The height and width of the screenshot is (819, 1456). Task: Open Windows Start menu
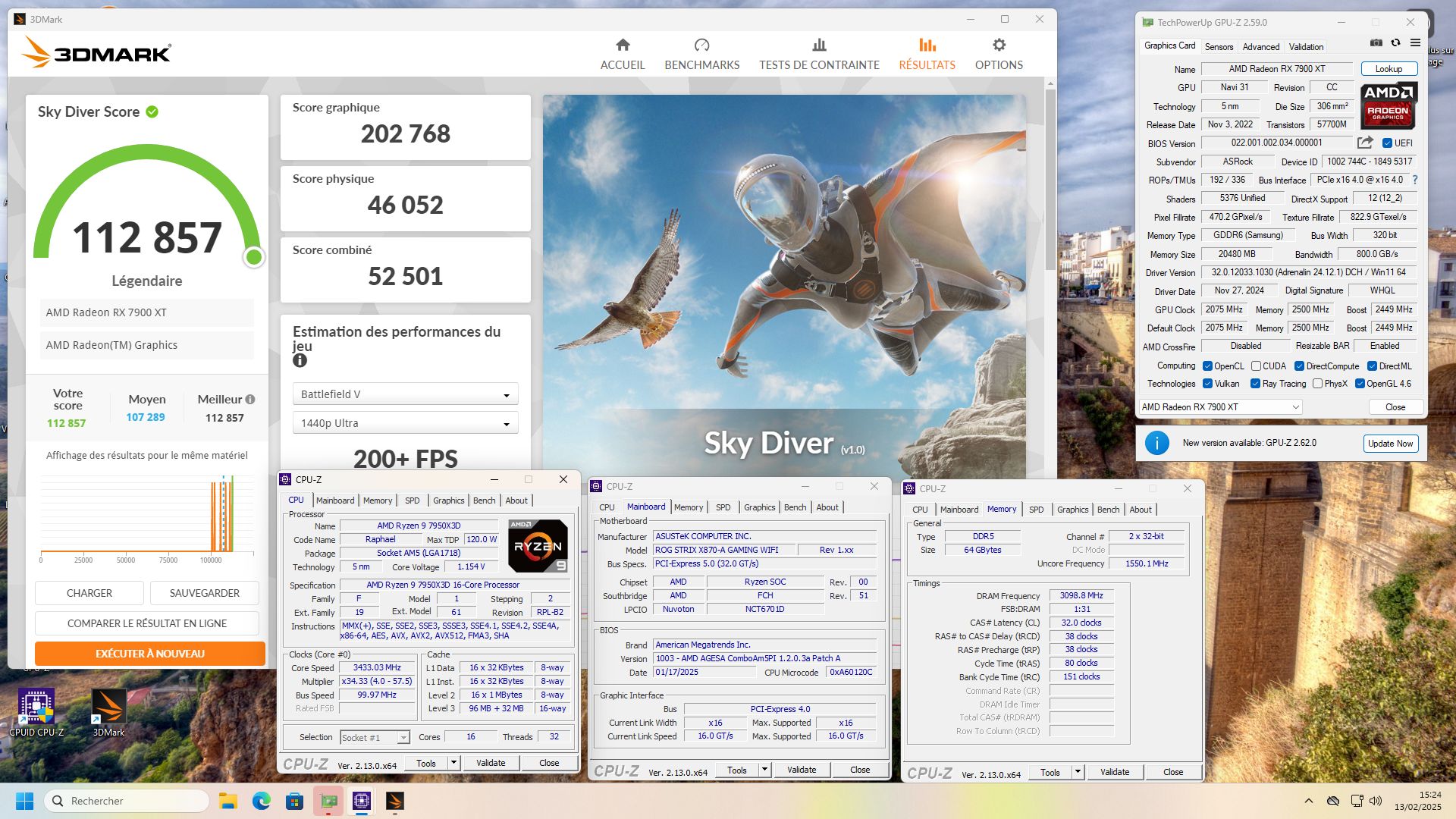click(24, 801)
